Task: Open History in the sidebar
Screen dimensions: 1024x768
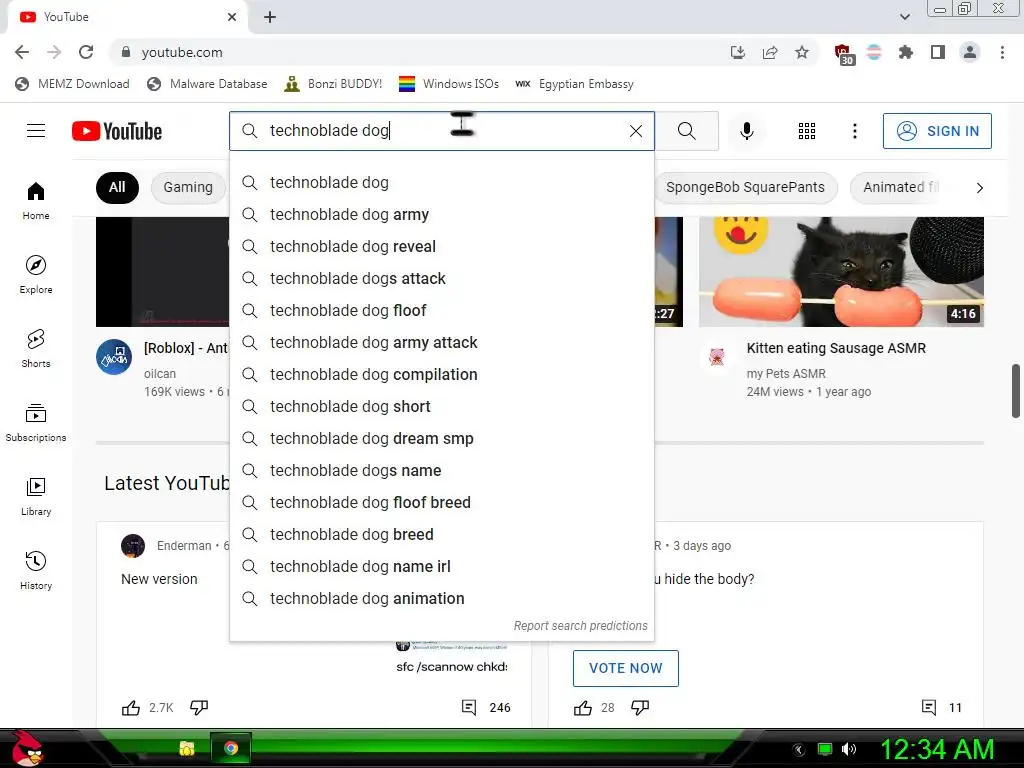Action: click(x=36, y=571)
